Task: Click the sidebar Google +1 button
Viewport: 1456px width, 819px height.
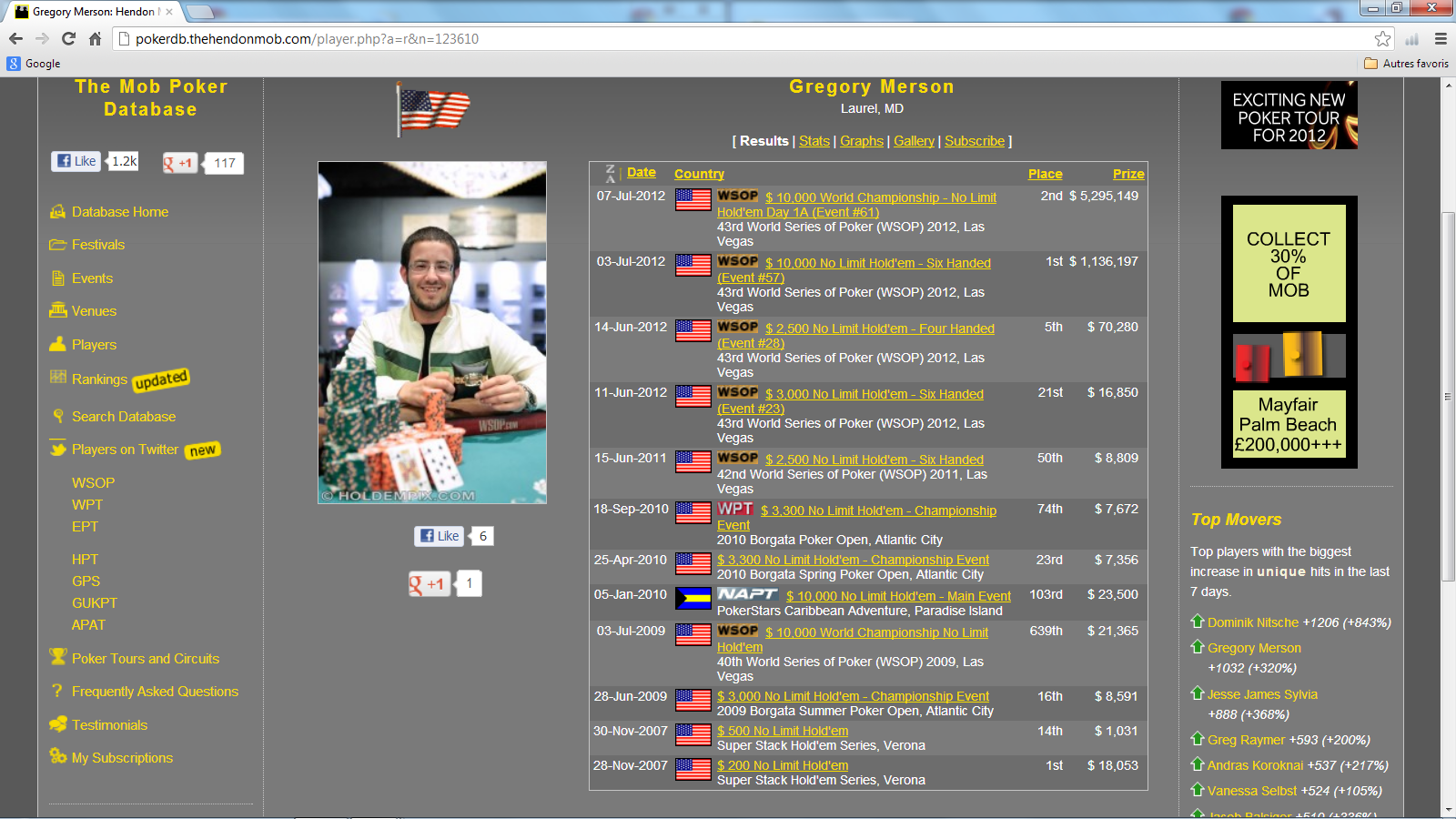Action: coord(180,163)
